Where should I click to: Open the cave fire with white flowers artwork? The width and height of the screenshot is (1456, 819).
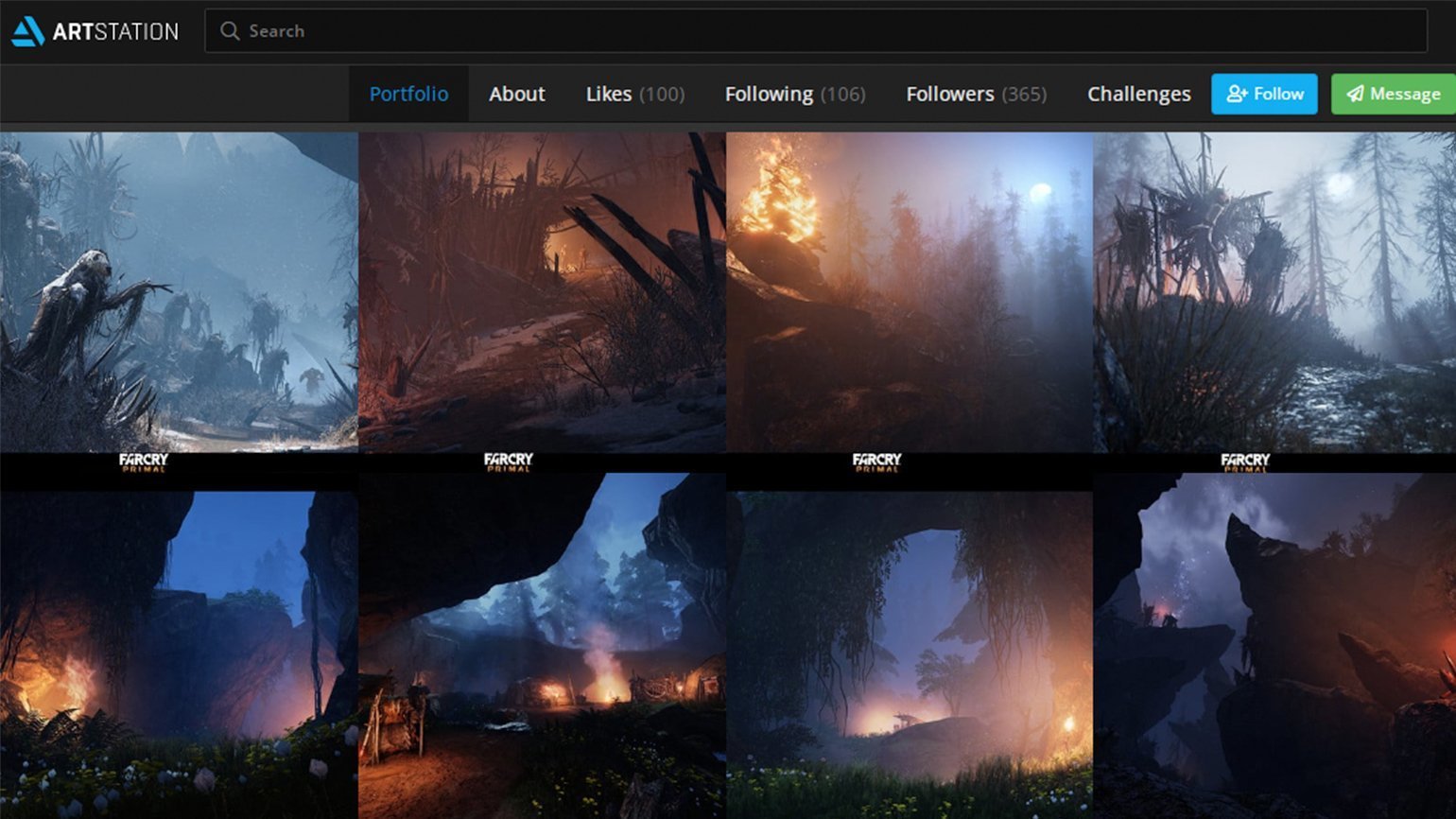tap(179, 653)
